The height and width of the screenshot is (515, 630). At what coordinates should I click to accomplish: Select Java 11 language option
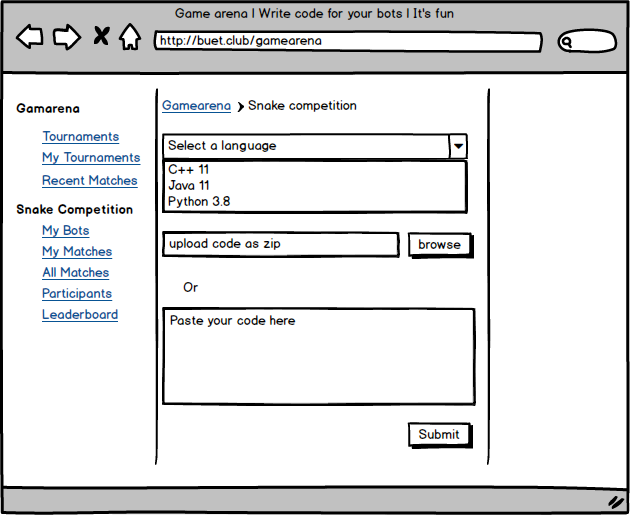point(188,186)
